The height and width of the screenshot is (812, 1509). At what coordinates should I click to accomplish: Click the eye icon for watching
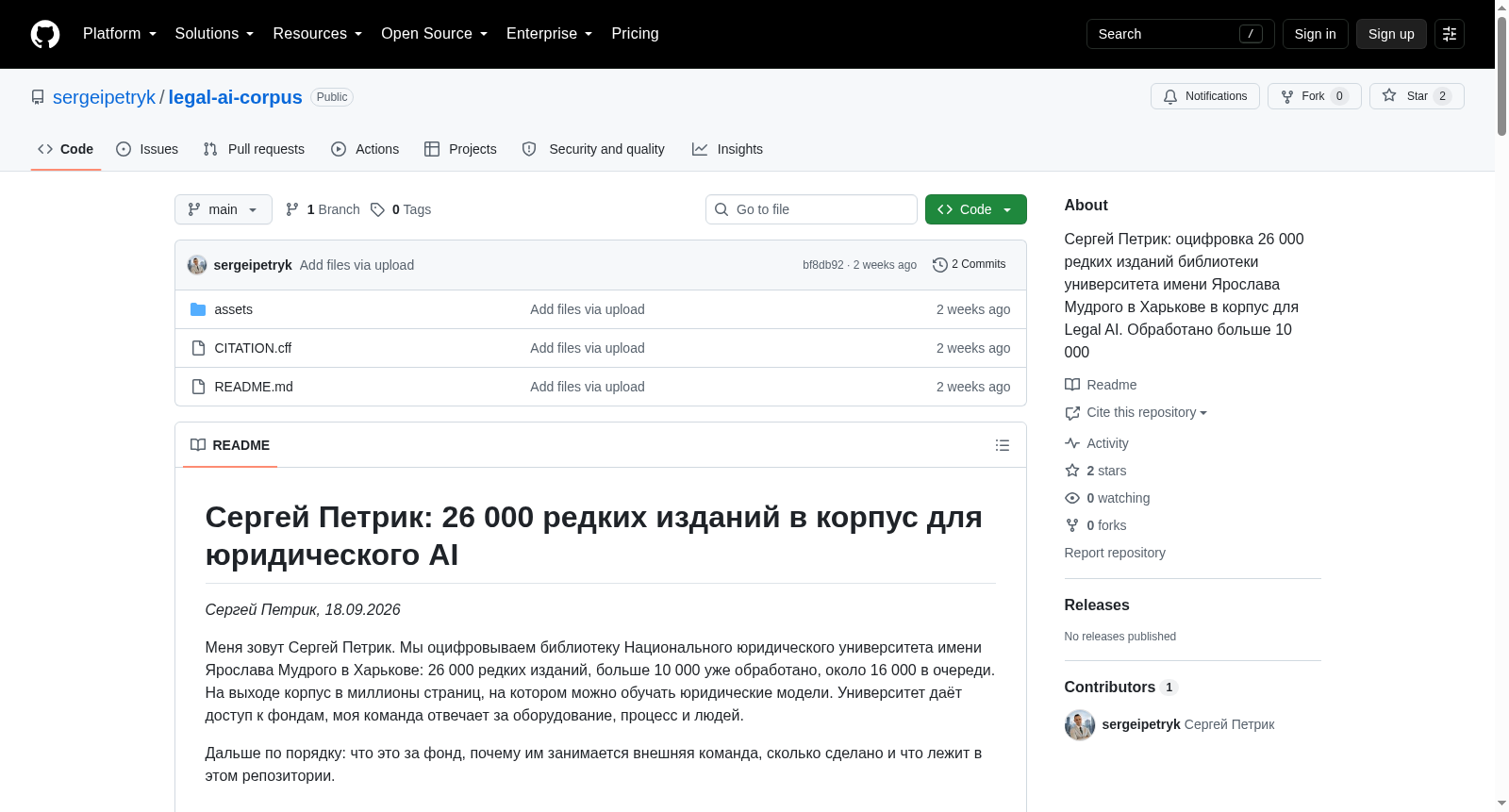(x=1072, y=498)
